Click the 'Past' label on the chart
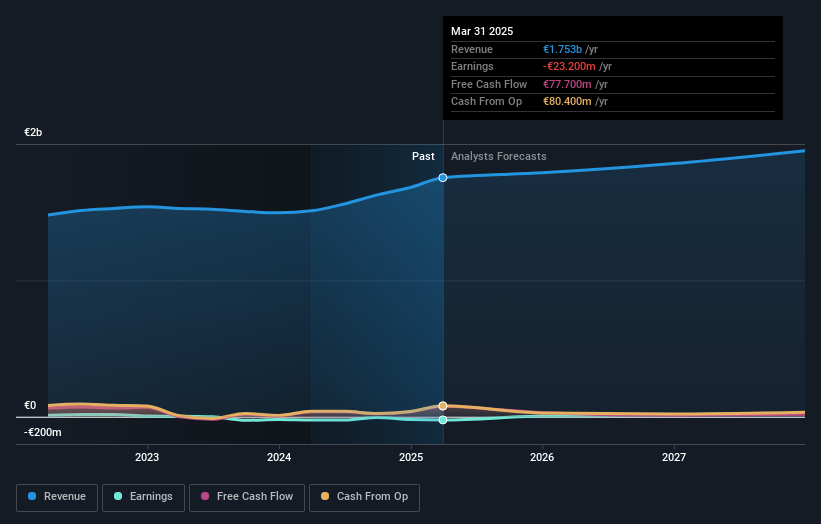Image resolution: width=821 pixels, height=524 pixels. (423, 156)
